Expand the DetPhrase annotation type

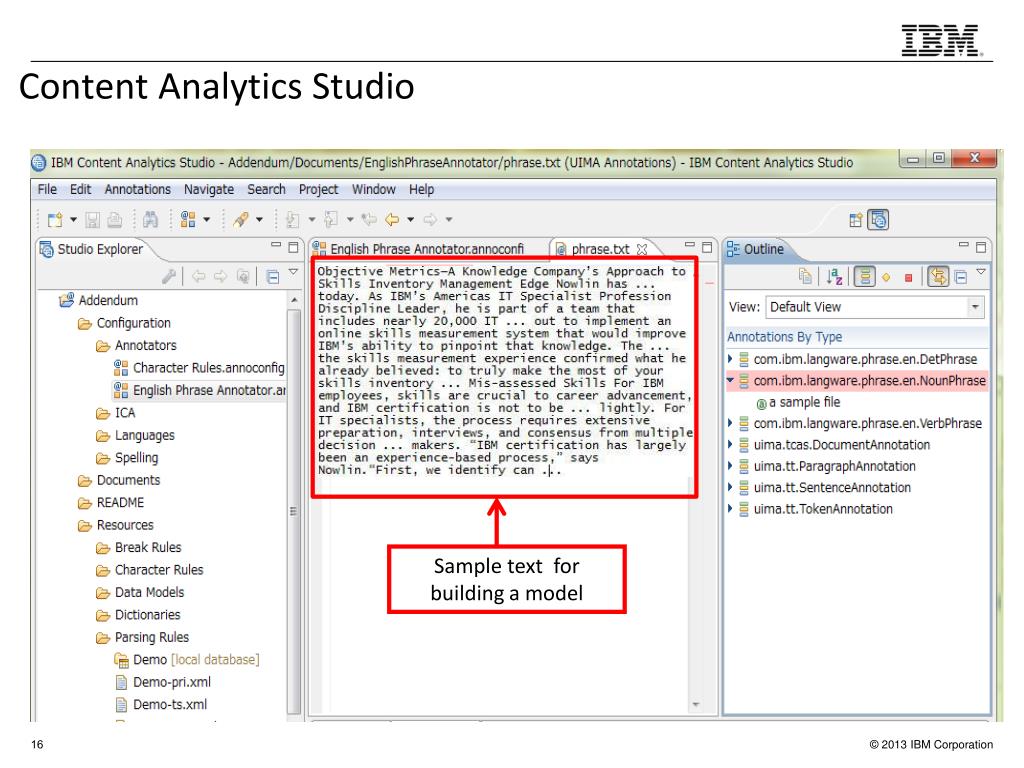[x=730, y=359]
